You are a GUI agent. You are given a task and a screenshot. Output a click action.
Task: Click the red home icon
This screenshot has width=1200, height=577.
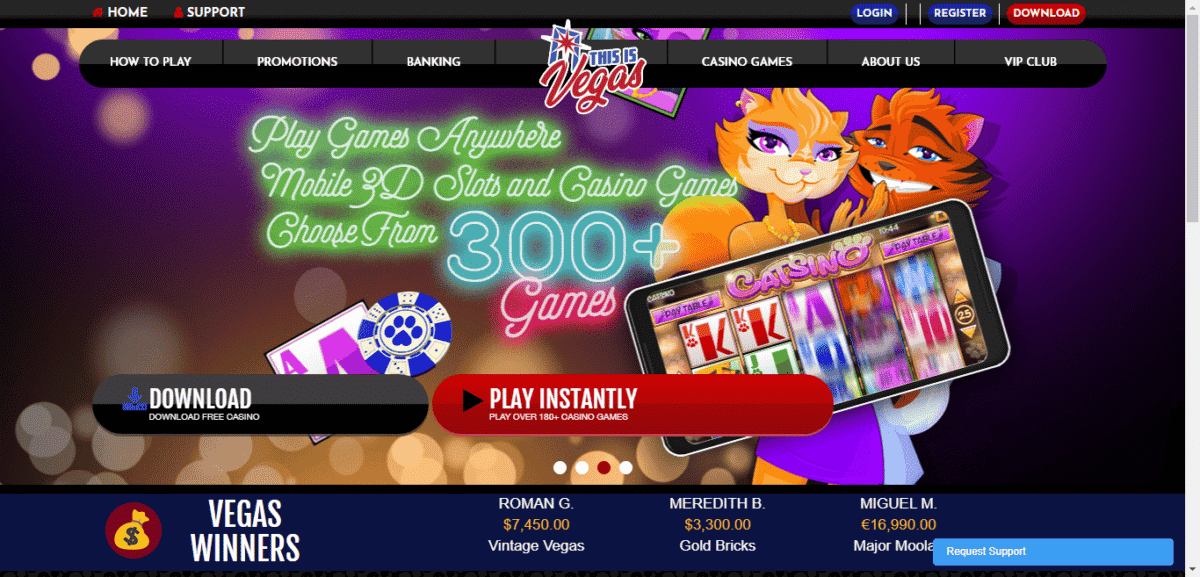pos(97,13)
